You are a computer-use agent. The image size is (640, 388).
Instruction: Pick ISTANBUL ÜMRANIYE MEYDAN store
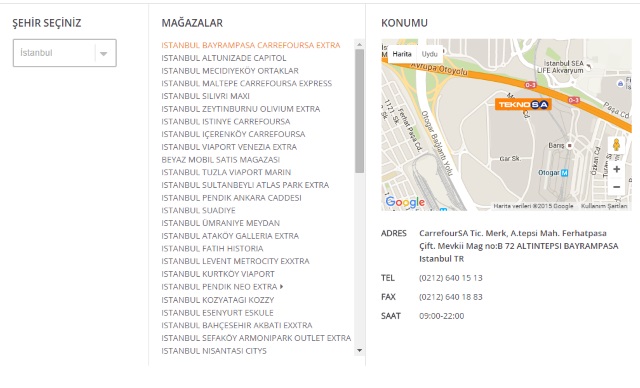click(x=220, y=223)
